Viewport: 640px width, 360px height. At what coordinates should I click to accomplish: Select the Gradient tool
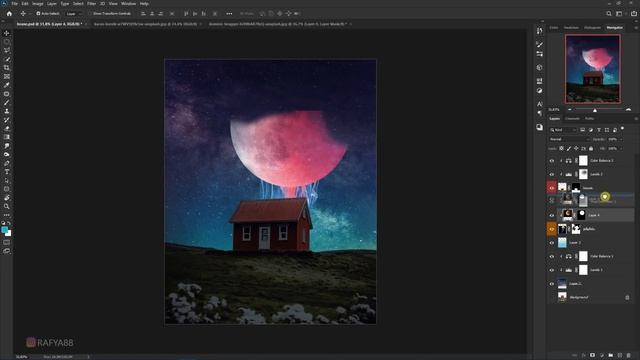click(x=7, y=137)
